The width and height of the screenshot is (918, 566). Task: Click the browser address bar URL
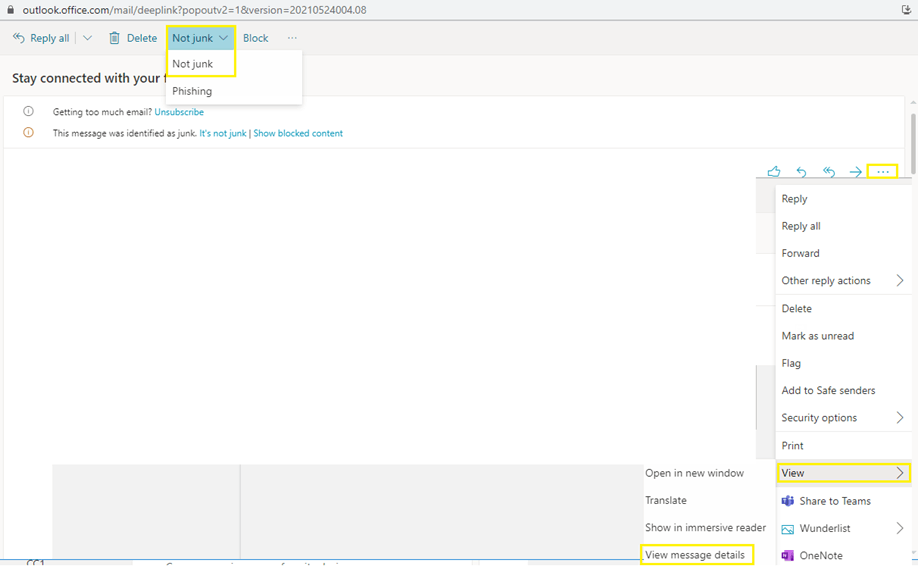click(194, 10)
